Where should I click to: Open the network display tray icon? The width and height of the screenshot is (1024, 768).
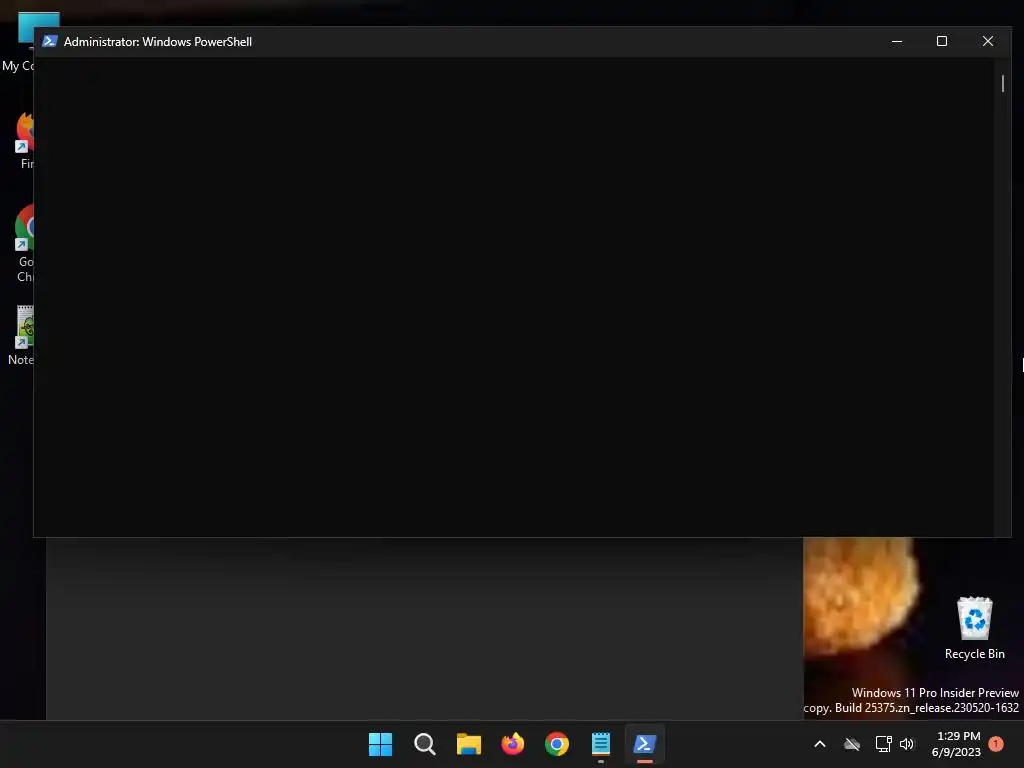click(883, 744)
